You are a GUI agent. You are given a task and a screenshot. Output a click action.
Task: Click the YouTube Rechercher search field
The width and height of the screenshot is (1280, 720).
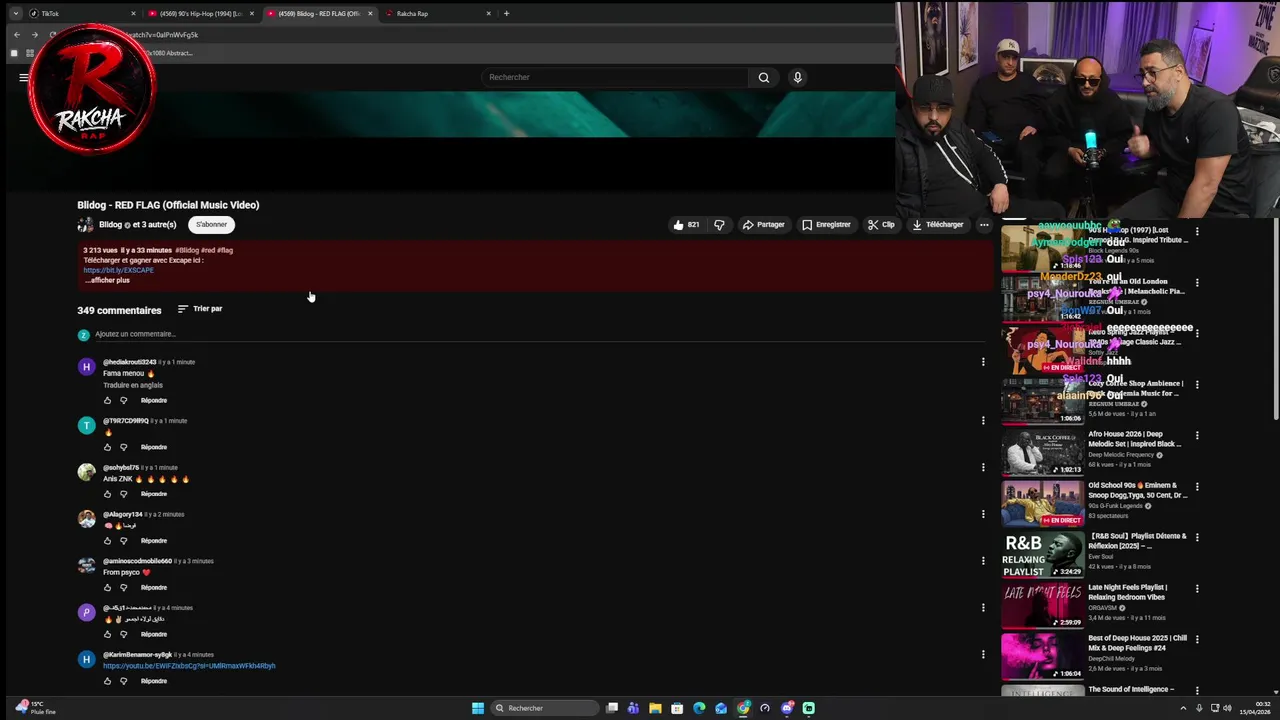615,77
